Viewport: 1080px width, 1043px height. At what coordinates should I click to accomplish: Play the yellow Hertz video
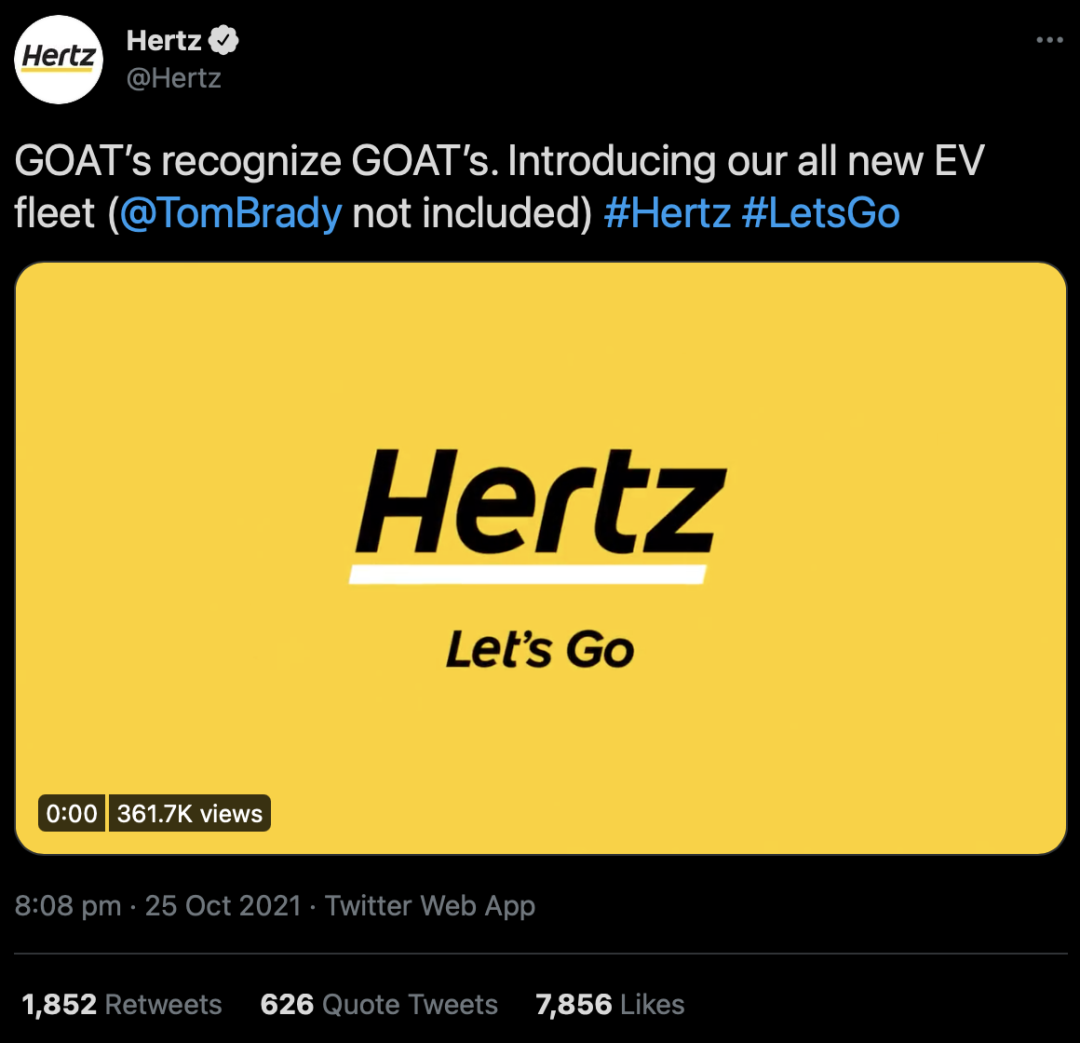pyautogui.click(x=541, y=558)
